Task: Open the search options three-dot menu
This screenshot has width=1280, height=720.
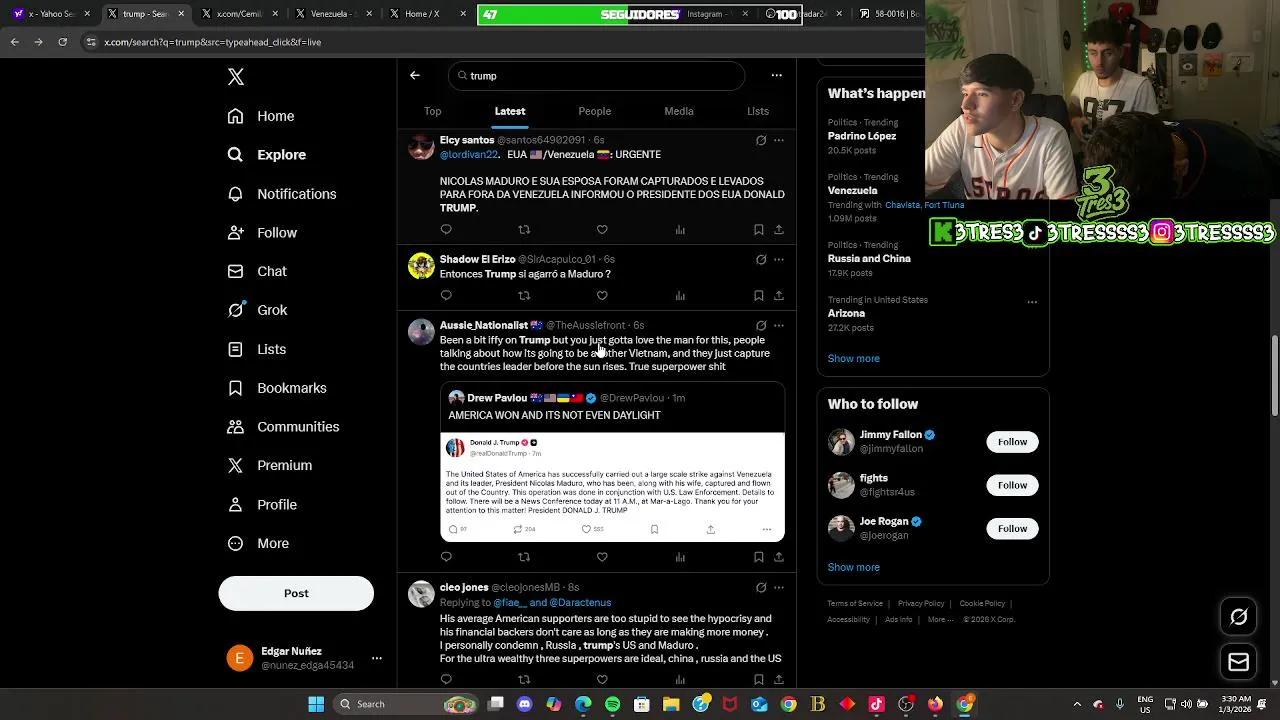Action: pos(776,75)
